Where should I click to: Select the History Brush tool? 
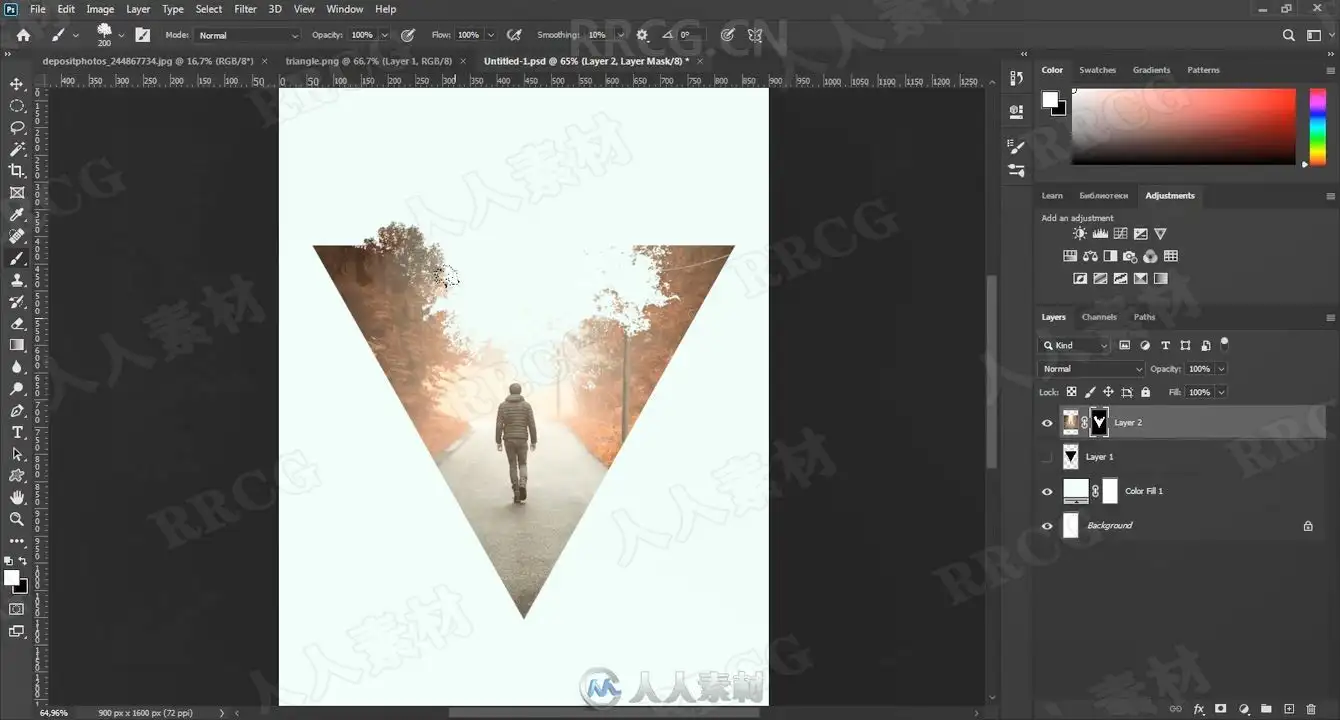17,302
